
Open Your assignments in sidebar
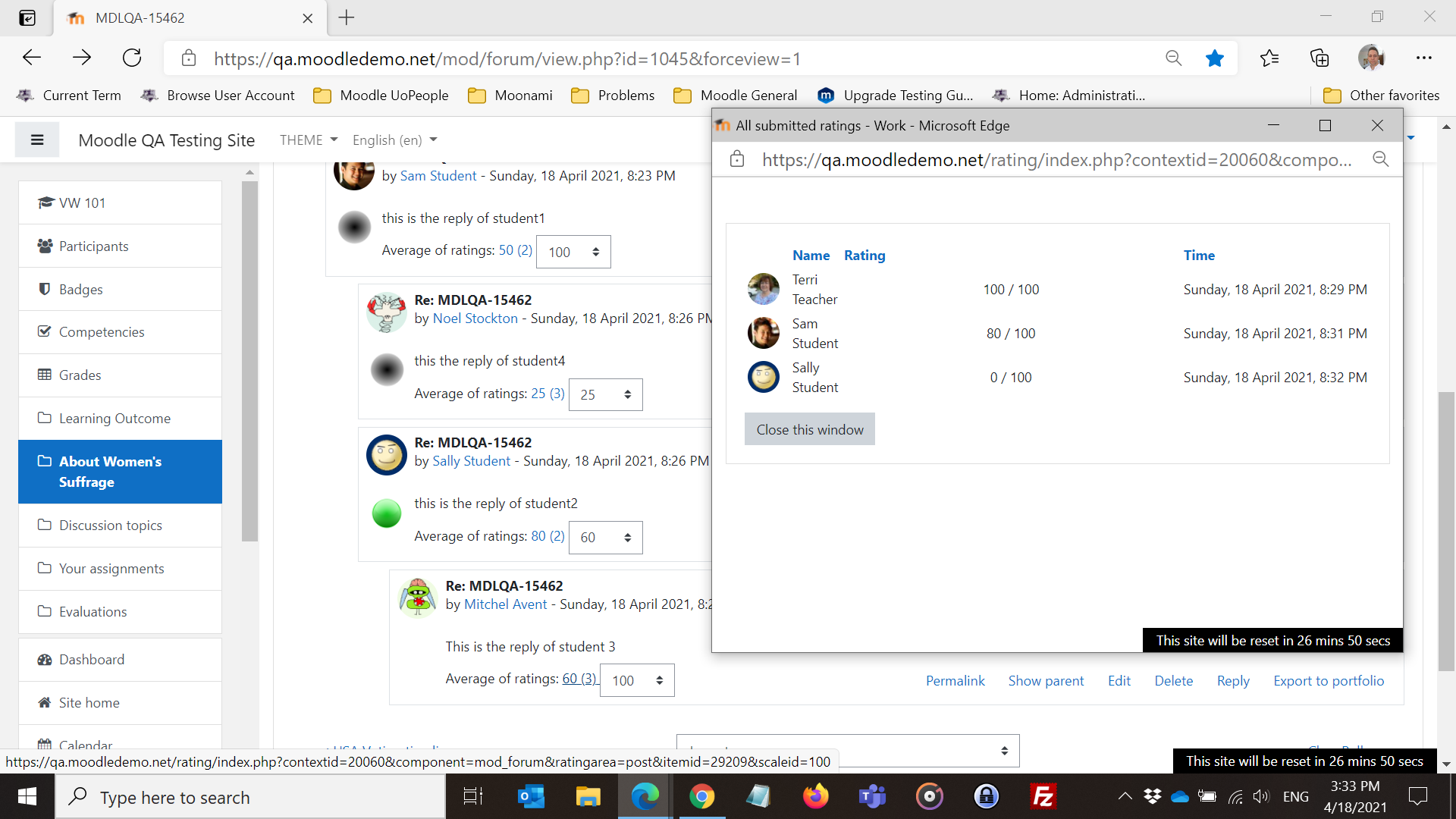120,569
